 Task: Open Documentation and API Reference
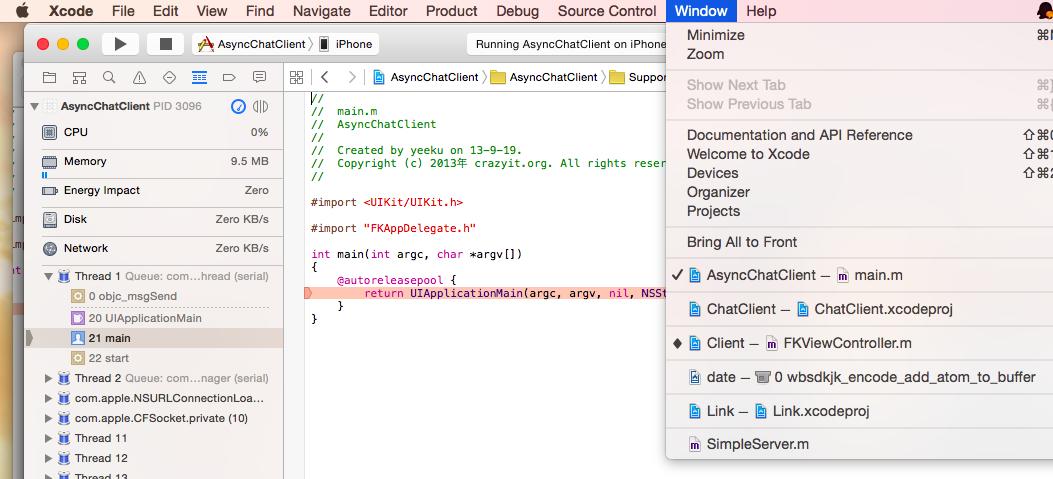click(x=860, y=135)
